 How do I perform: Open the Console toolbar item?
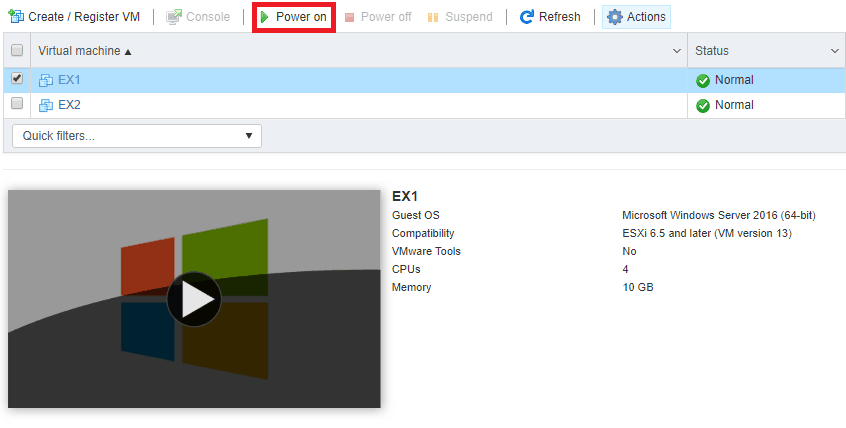[x=198, y=17]
